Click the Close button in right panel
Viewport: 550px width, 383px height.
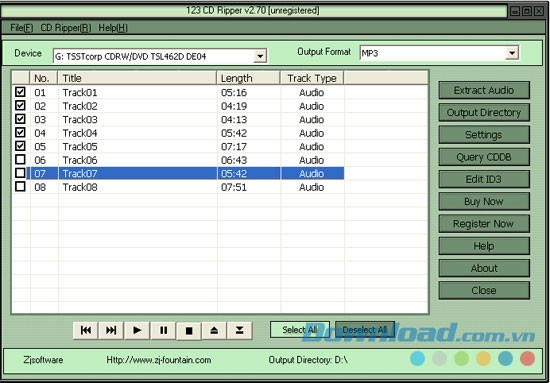coord(484,290)
